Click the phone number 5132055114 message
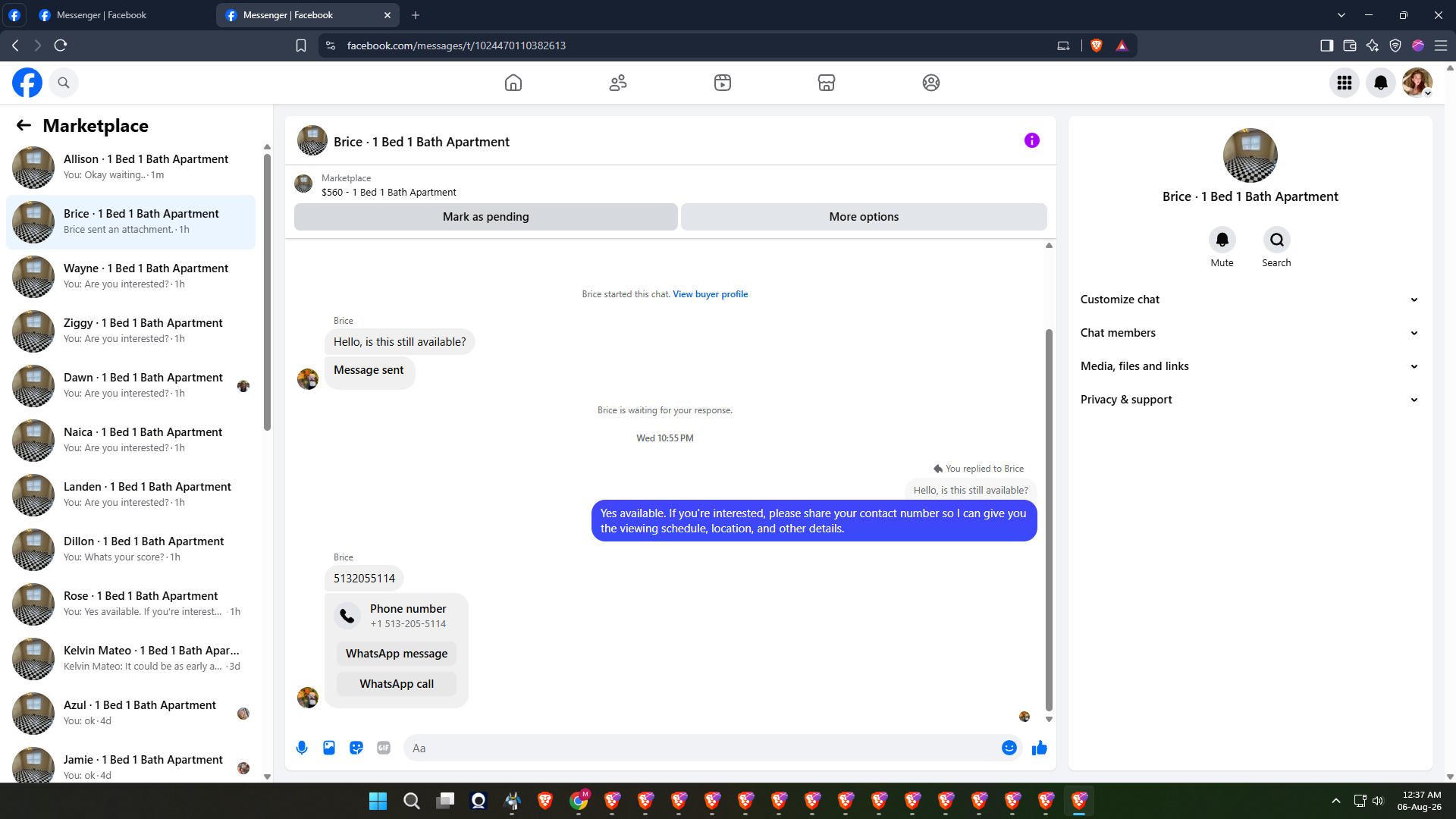Screen dimensions: 1456x819 pyautogui.click(x=364, y=579)
